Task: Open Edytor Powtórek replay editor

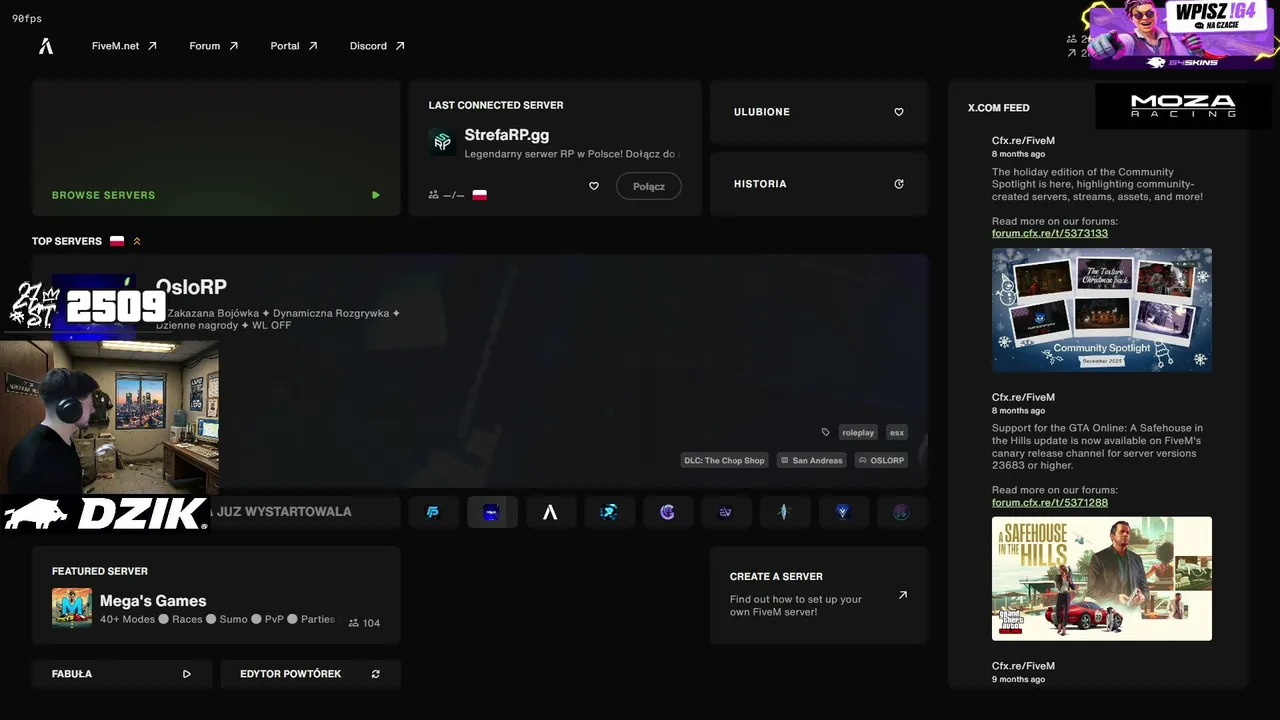Action: click(311, 674)
